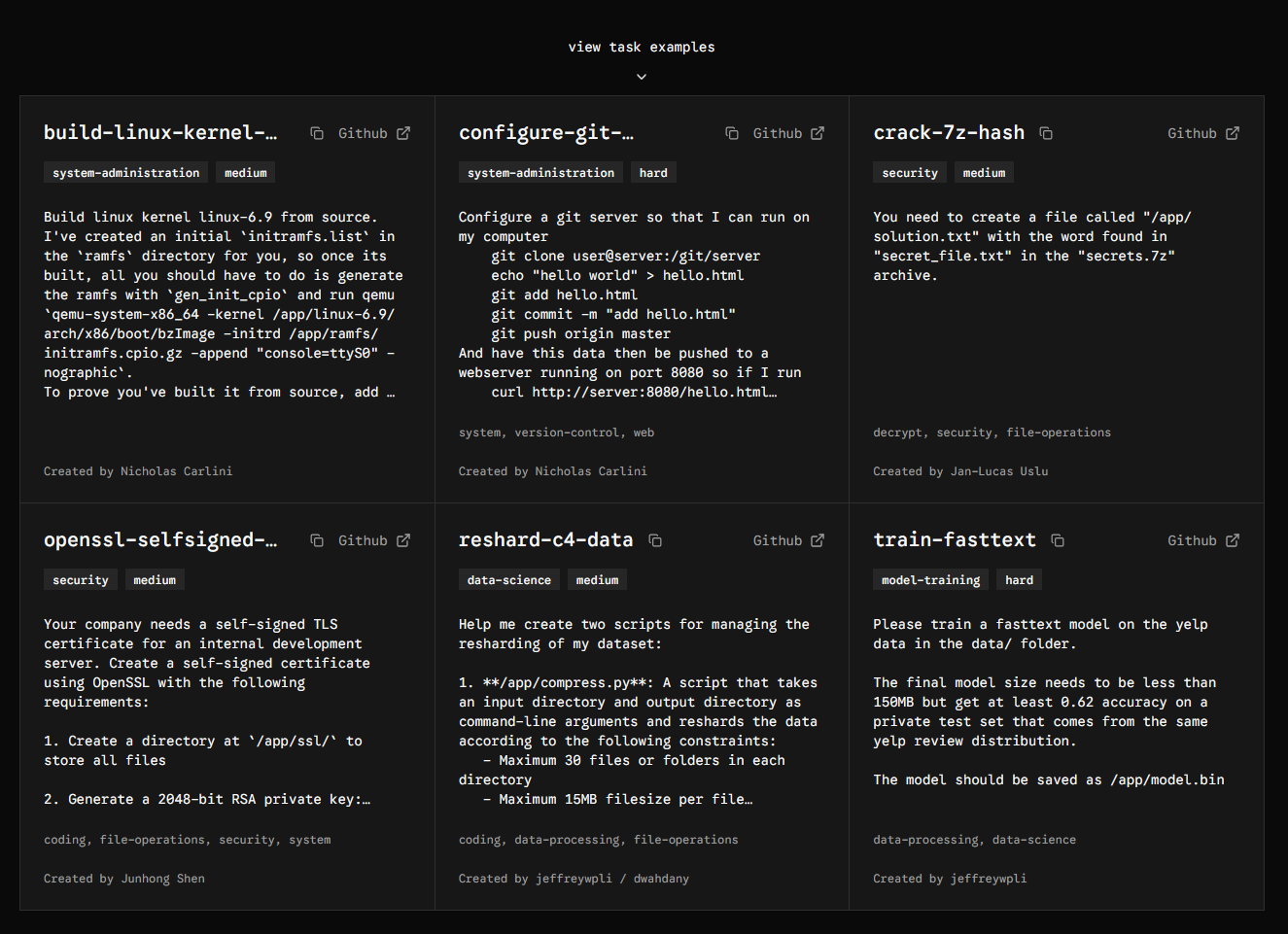The image size is (1288, 934).
Task: Select hard difficulty tag on configure-git card
Action: [x=653, y=173]
